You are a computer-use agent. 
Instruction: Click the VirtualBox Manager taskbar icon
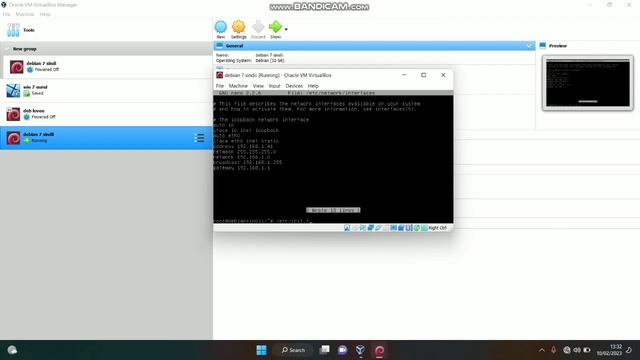point(360,350)
